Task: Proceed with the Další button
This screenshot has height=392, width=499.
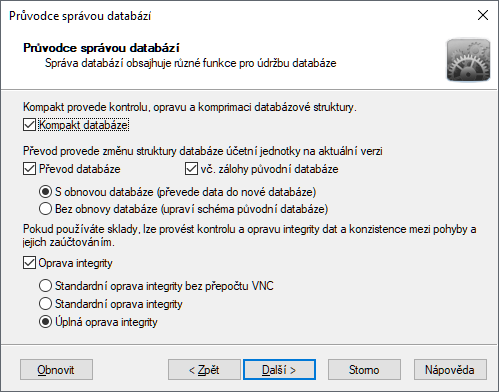Action: pos(279,370)
